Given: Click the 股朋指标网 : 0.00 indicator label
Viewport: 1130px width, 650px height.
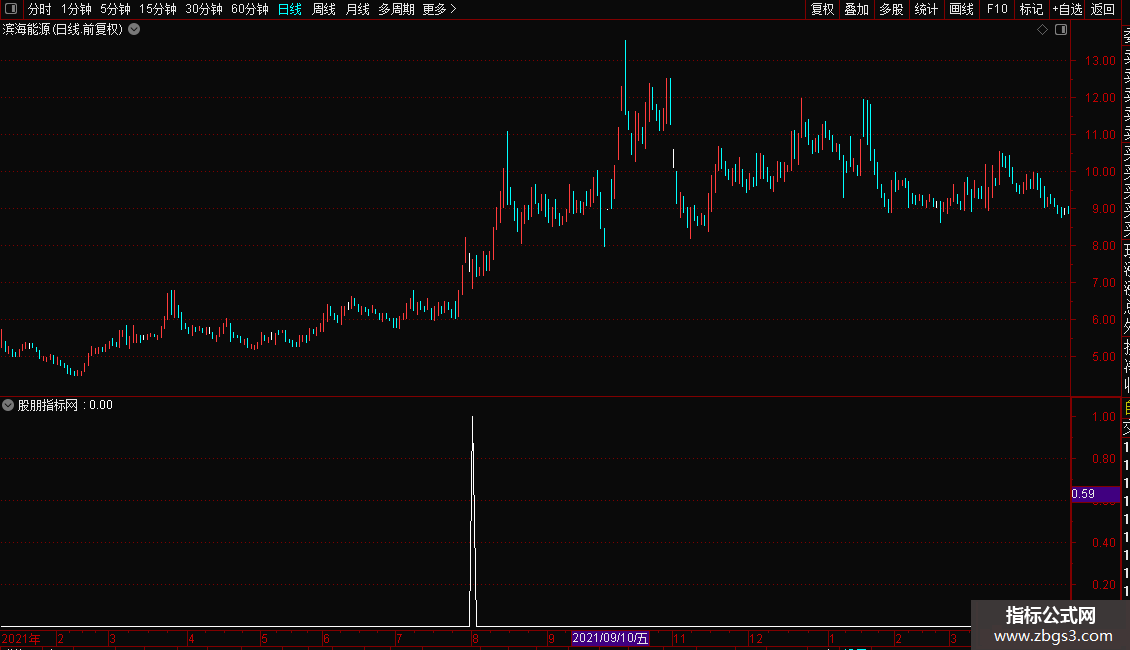Looking at the screenshot, I should (x=65, y=405).
